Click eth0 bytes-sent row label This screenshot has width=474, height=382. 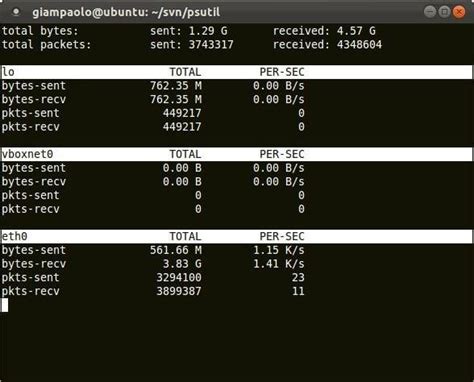[x=34, y=250]
